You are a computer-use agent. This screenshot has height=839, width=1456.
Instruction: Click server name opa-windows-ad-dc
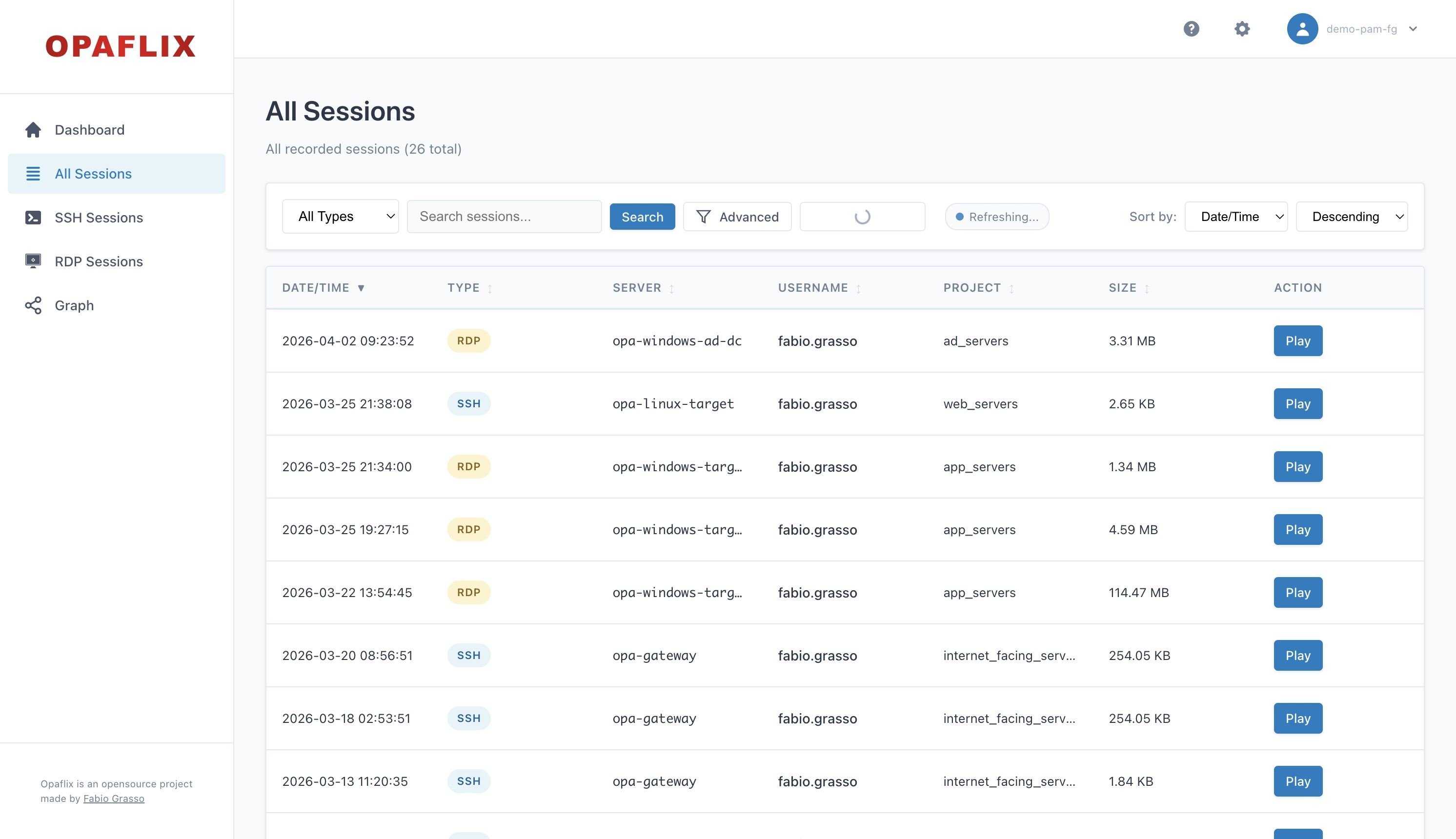677,340
